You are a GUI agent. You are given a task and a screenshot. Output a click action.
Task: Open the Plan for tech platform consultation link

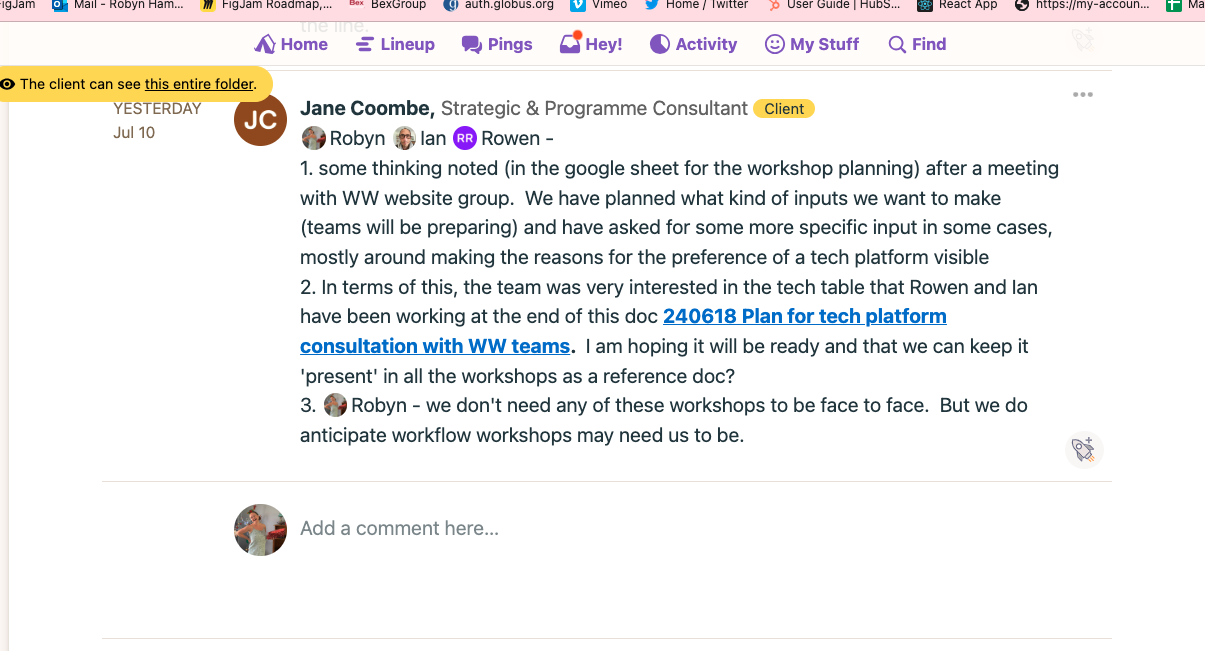point(804,317)
